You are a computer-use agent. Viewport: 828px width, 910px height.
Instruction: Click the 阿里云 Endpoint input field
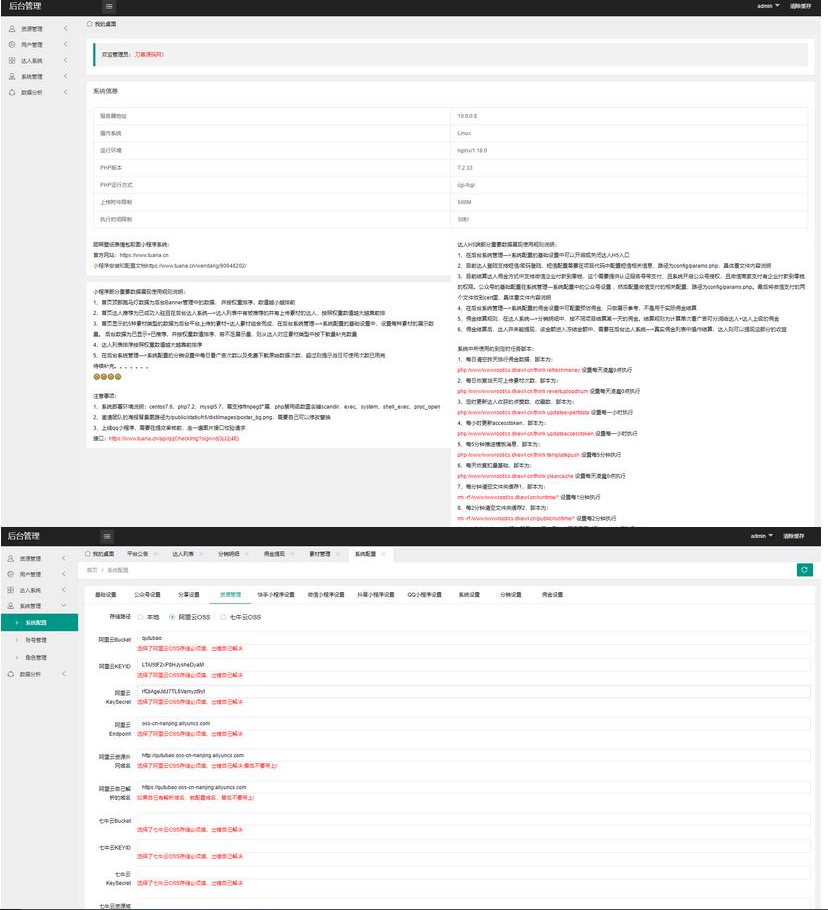(x=473, y=723)
